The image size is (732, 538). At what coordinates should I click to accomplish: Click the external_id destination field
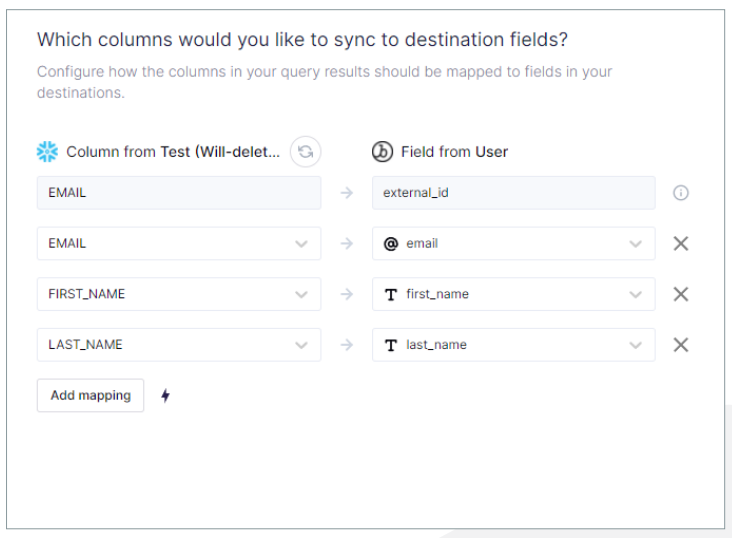[x=514, y=193]
